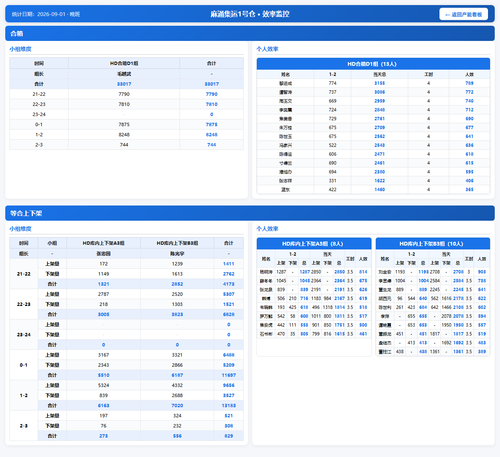Click the 返回产能看板 back button
500x457 pixels.
click(464, 14)
